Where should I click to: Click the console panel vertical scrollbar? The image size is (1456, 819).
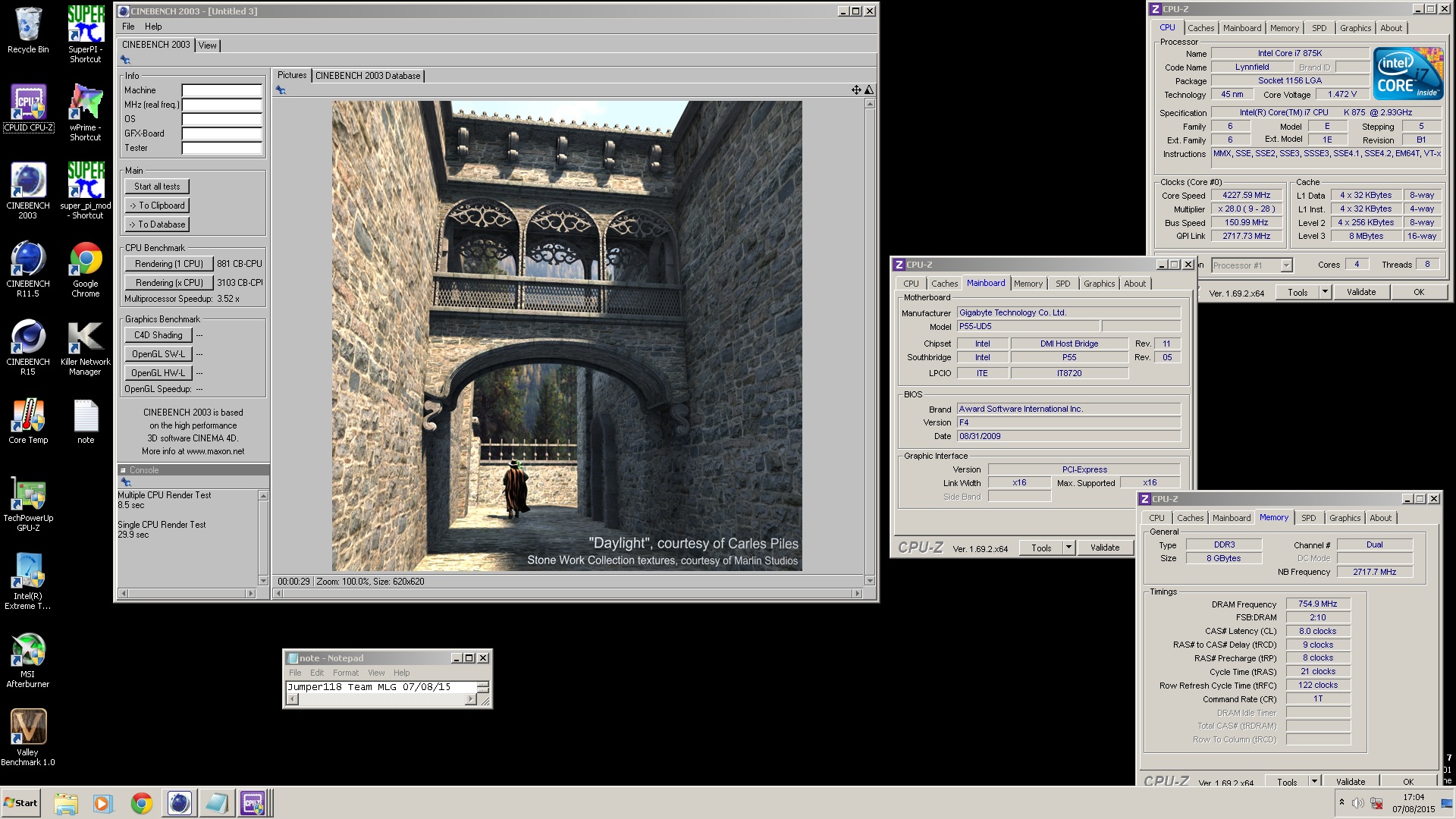pos(264,538)
